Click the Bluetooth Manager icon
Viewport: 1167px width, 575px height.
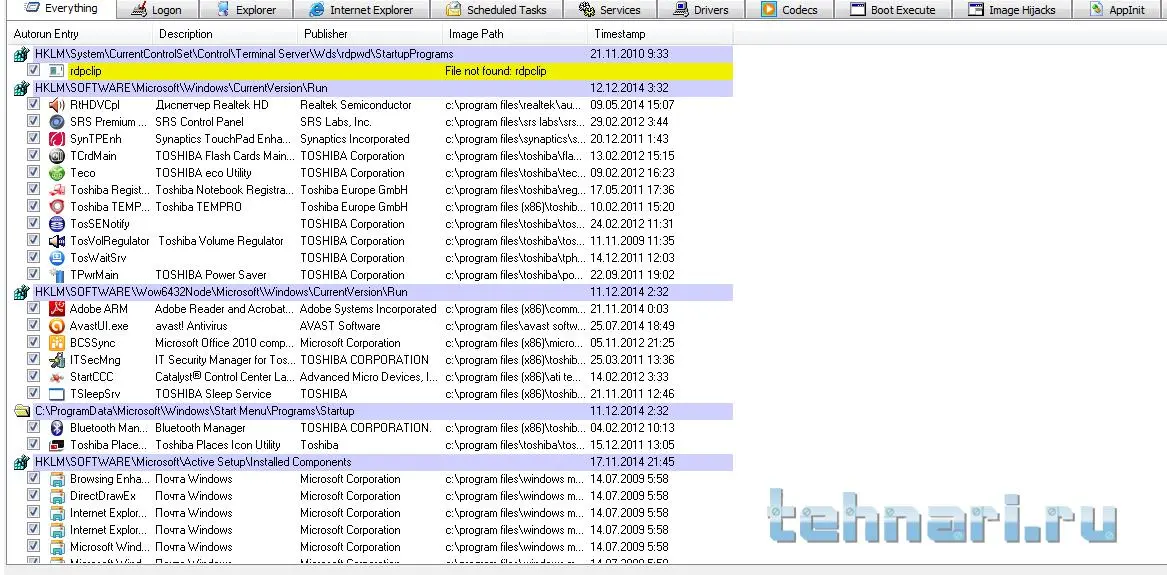tap(57, 428)
